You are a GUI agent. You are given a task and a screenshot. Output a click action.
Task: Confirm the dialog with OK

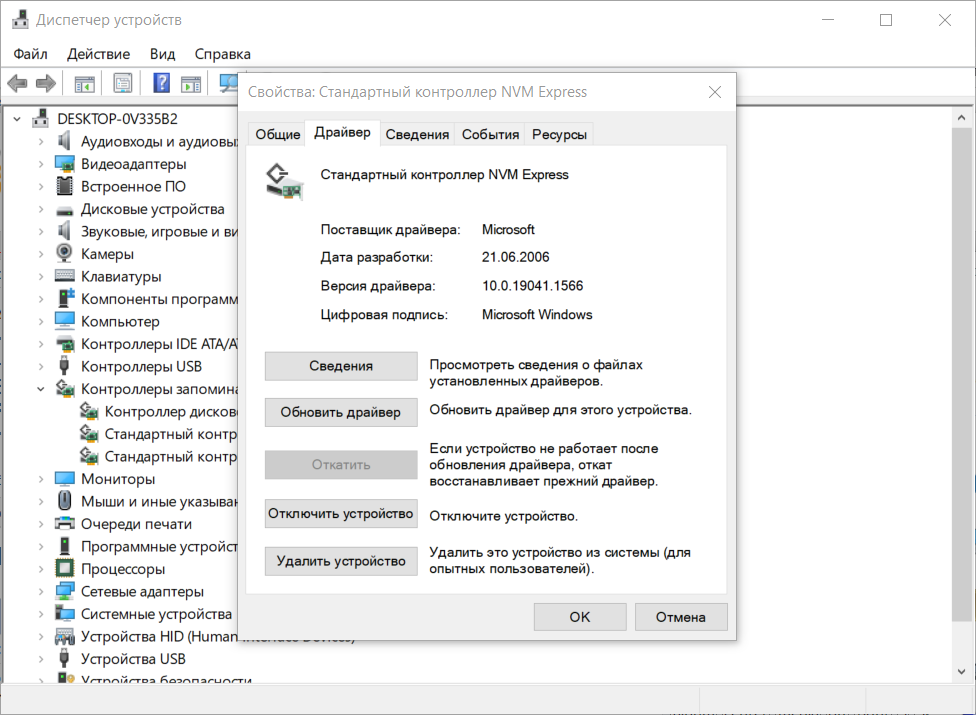coord(580,617)
